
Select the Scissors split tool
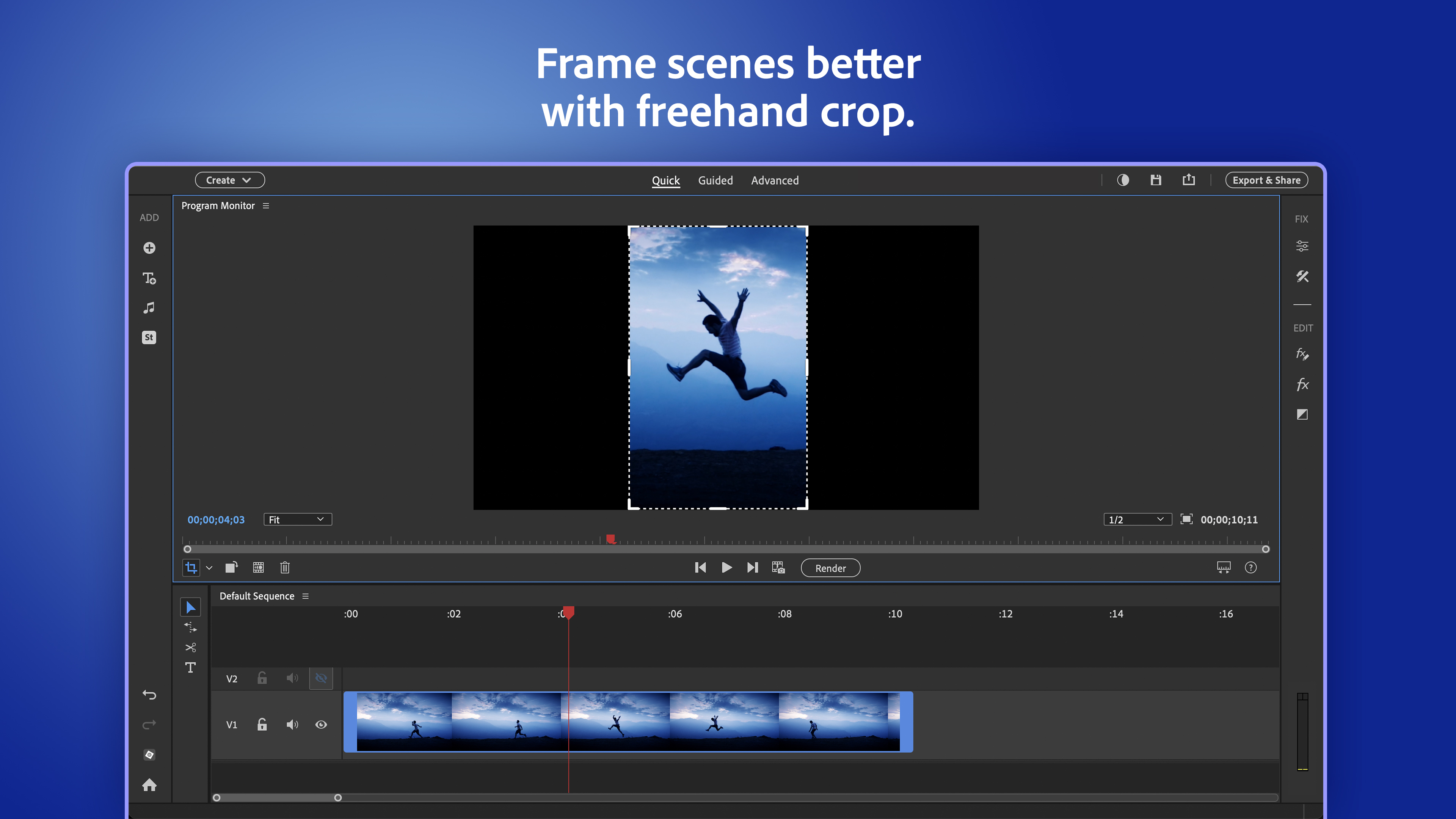(x=190, y=647)
